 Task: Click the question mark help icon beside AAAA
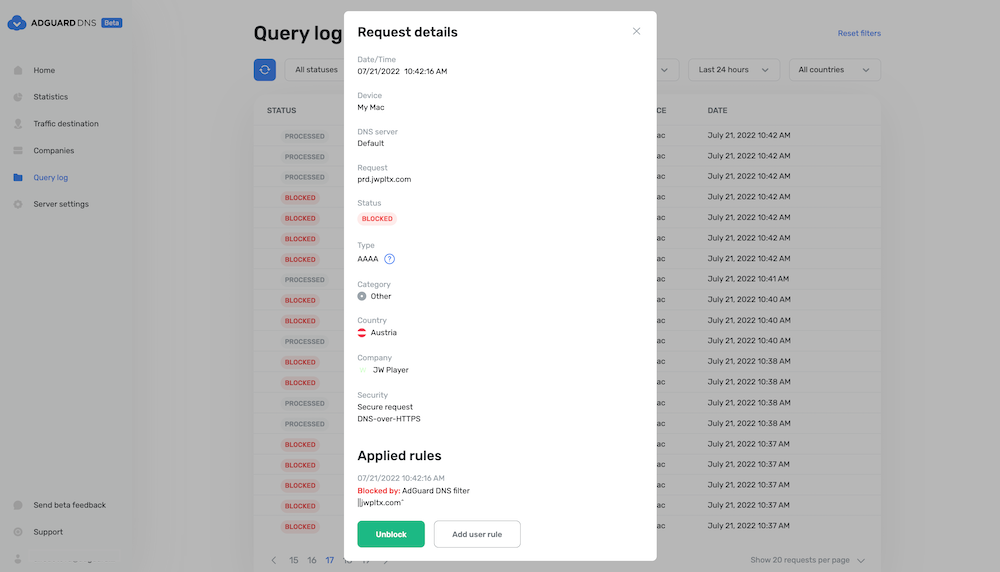point(390,259)
